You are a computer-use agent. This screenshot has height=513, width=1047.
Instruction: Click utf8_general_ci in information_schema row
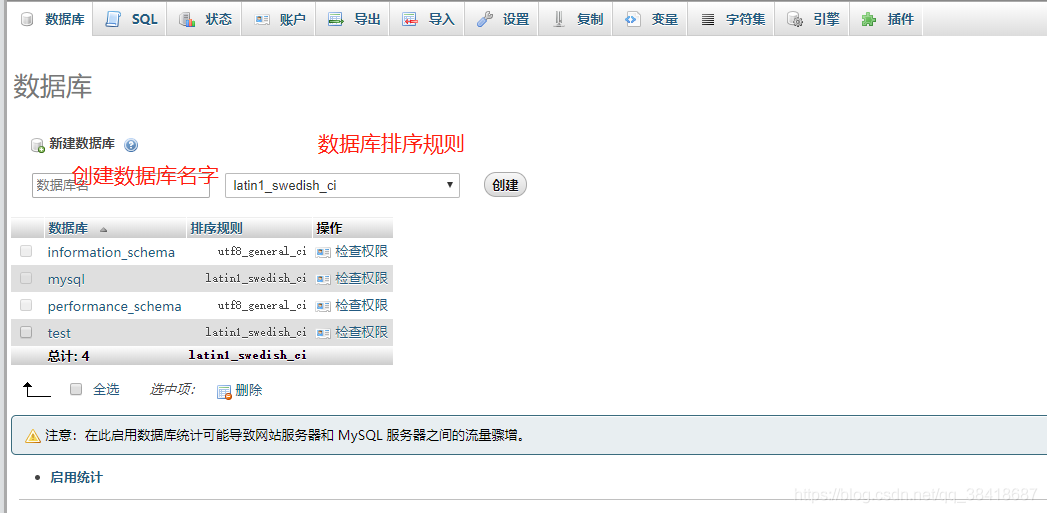click(x=262, y=252)
